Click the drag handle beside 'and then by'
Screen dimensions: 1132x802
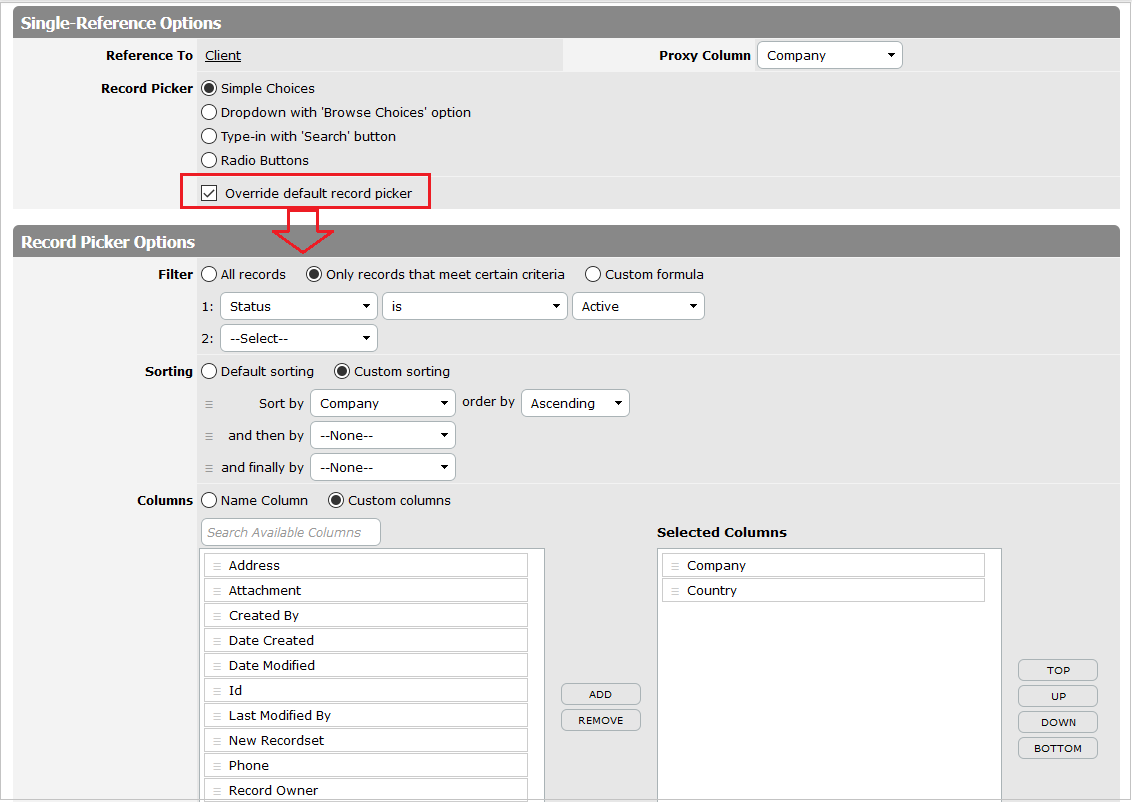tap(209, 436)
